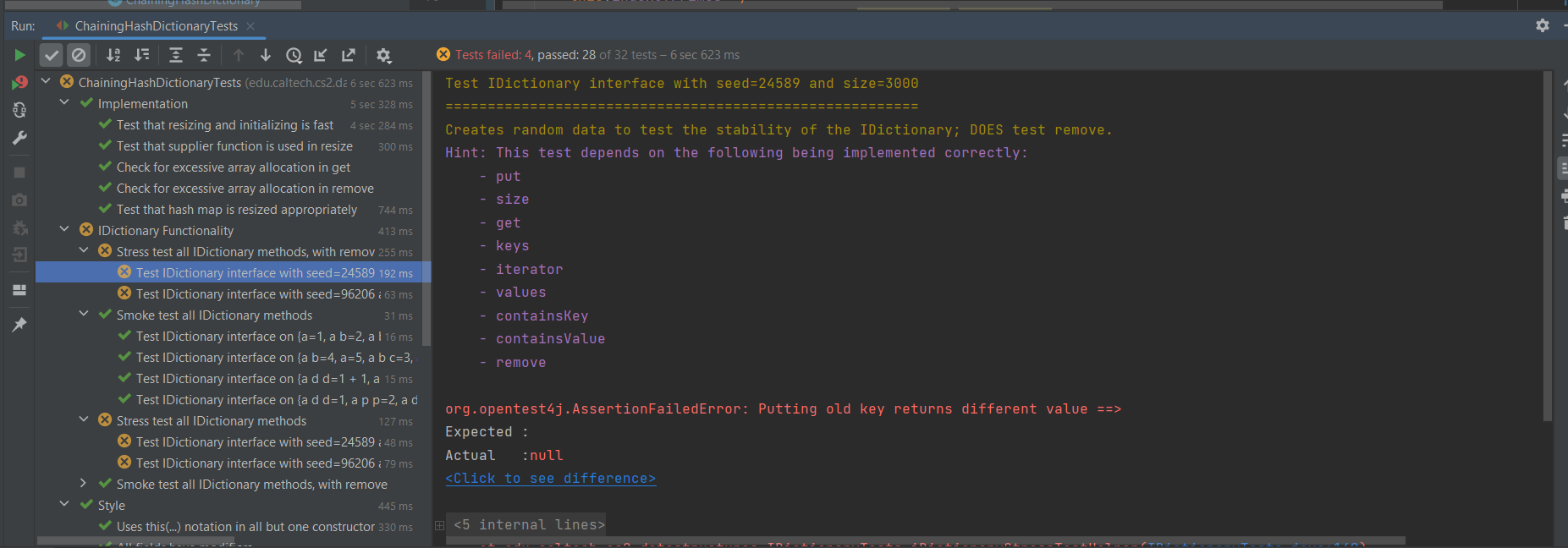Expand all test tree nodes
The height and width of the screenshot is (548, 1568).
(x=176, y=56)
